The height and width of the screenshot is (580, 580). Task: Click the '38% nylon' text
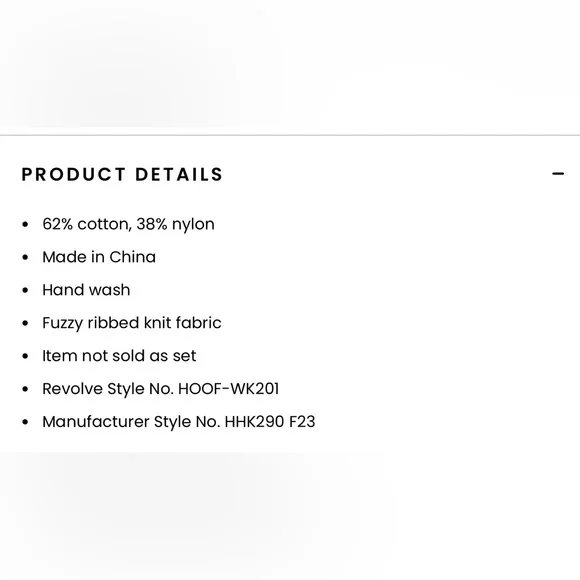175,224
